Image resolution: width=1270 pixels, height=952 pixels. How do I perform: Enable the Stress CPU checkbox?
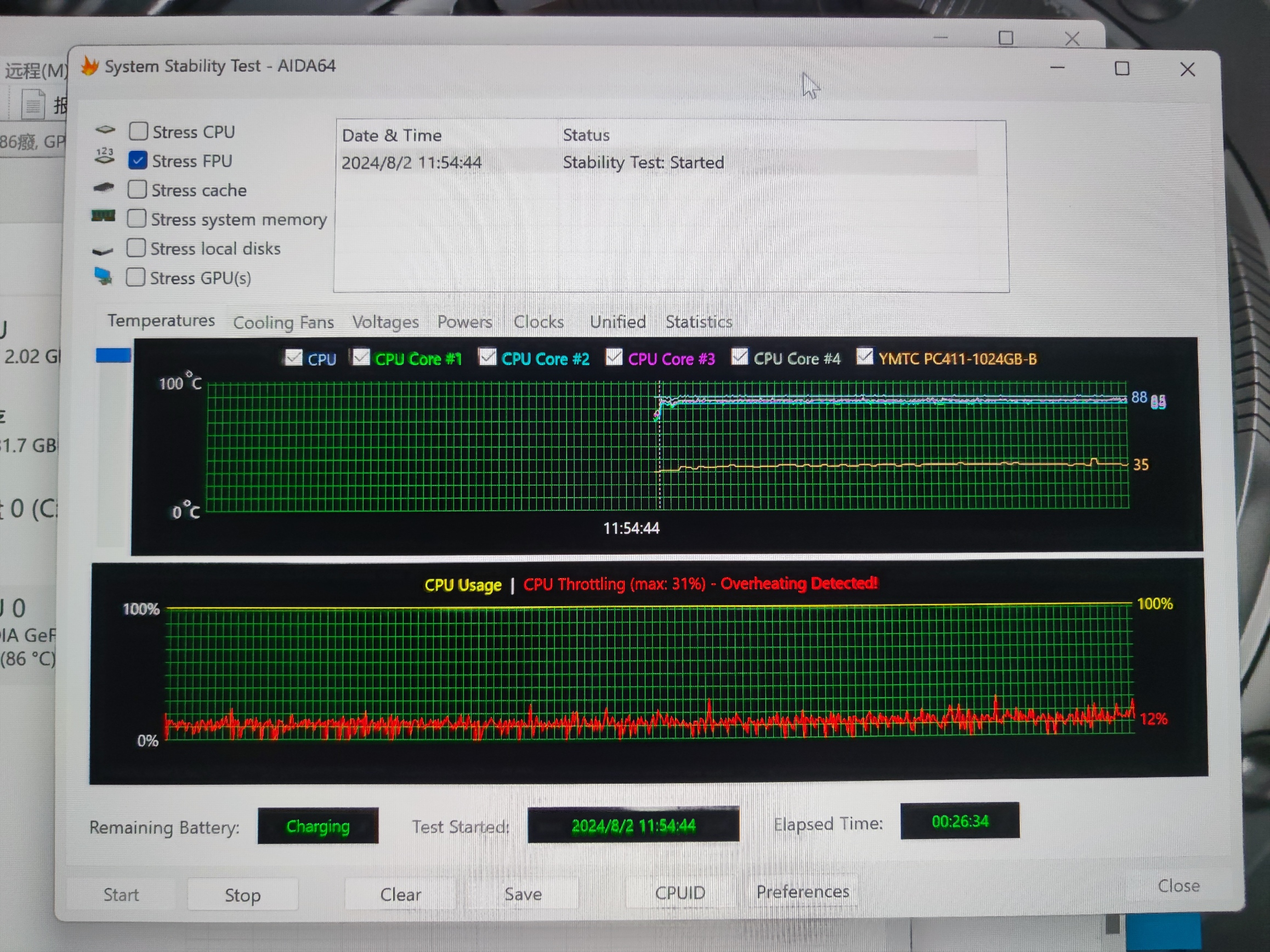tap(138, 131)
